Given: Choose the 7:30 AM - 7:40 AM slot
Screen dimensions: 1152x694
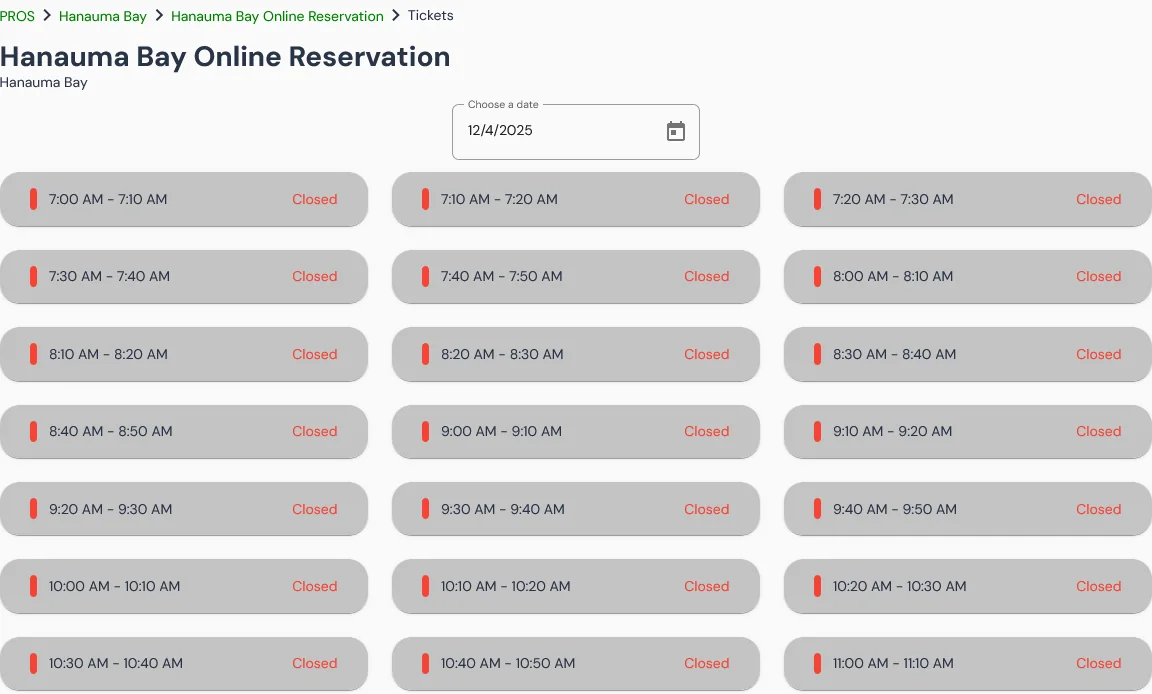Looking at the screenshot, I should click(x=184, y=277).
